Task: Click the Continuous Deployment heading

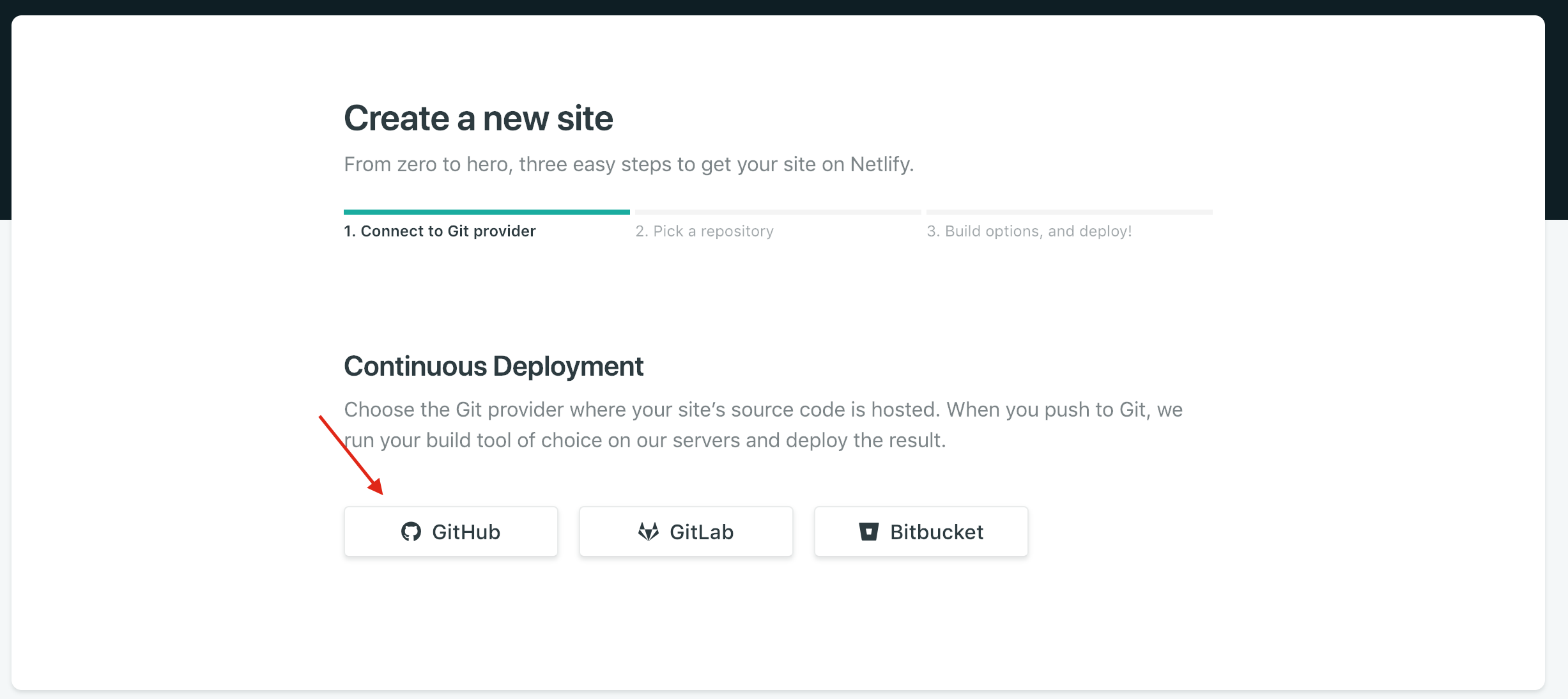Action: tap(493, 366)
